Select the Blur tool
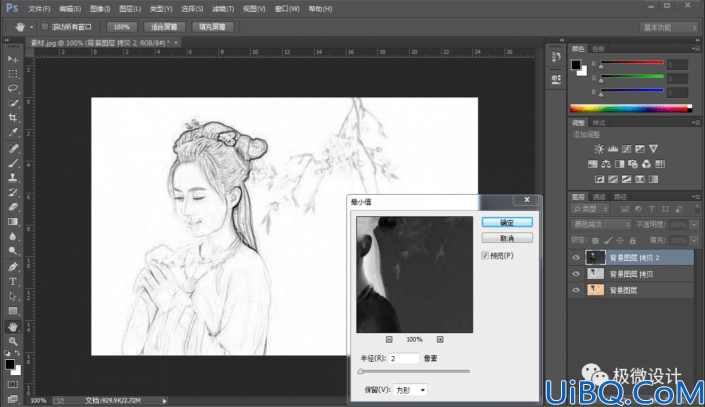 point(13,237)
